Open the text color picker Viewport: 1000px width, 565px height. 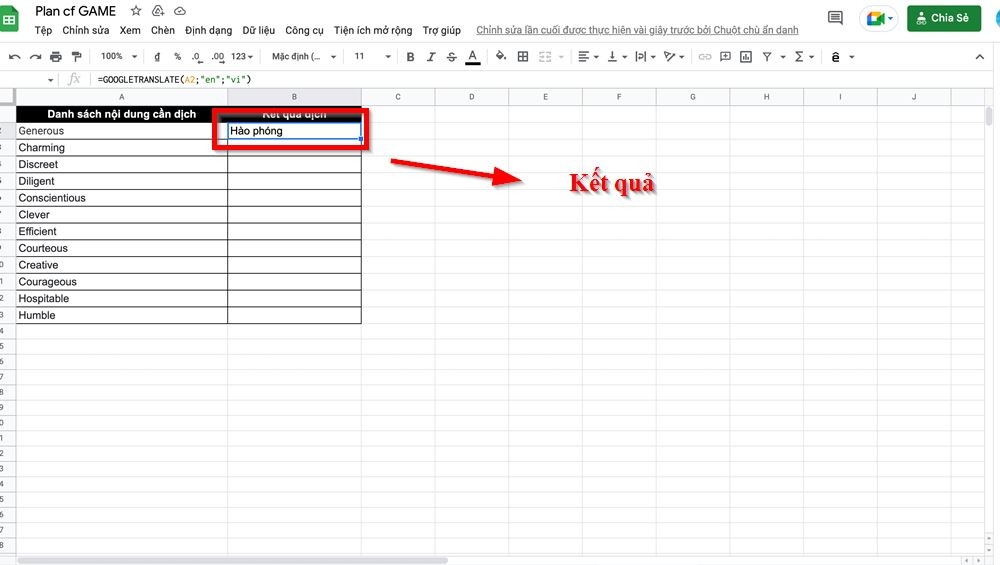pos(473,57)
